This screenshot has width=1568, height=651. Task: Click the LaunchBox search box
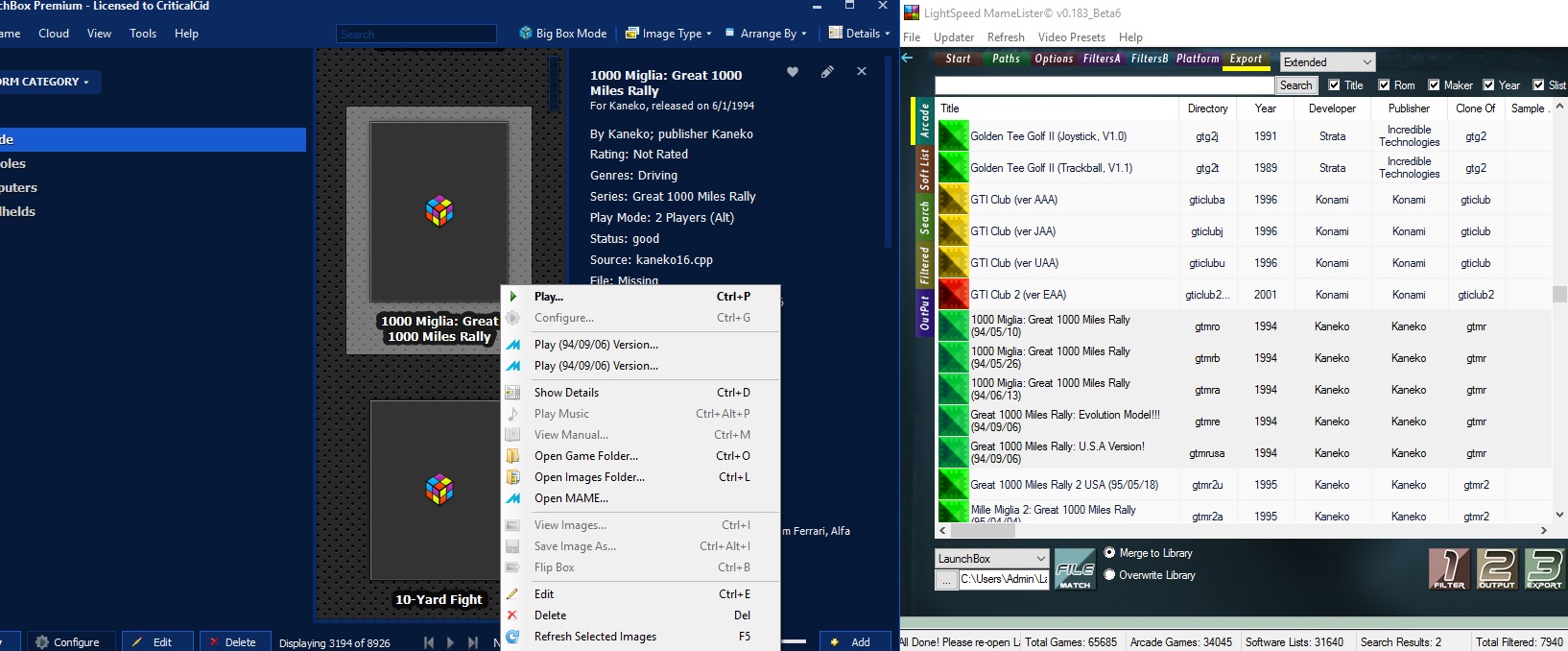[416, 34]
